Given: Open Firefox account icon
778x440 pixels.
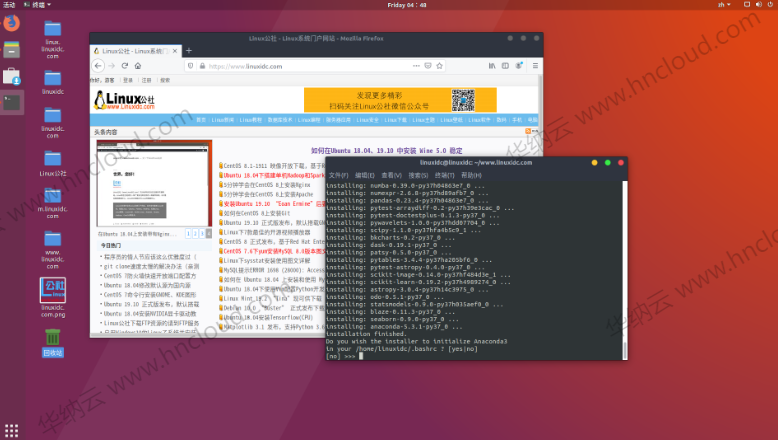Looking at the screenshot, I should pyautogui.click(x=519, y=66).
